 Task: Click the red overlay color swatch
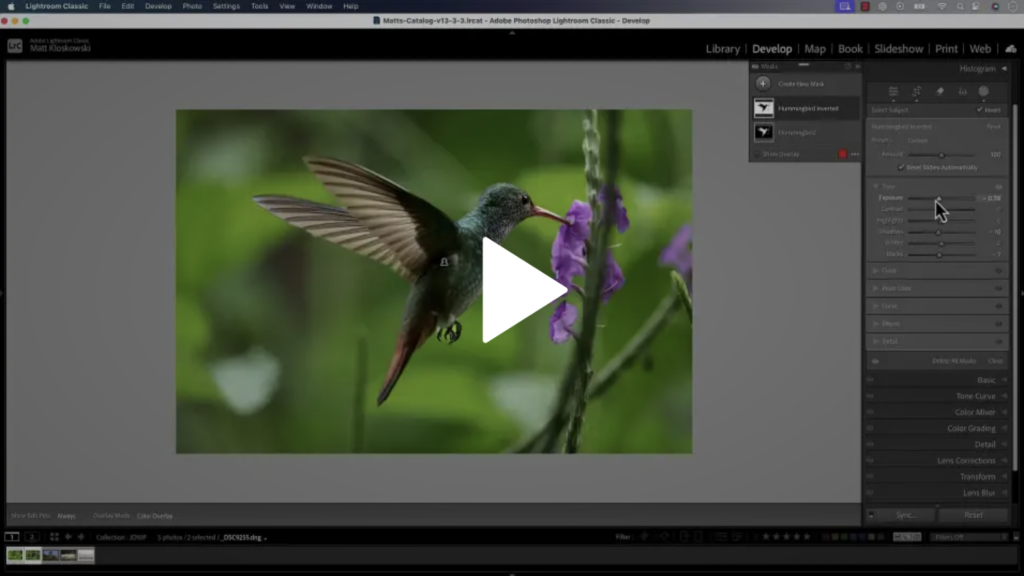coord(842,154)
